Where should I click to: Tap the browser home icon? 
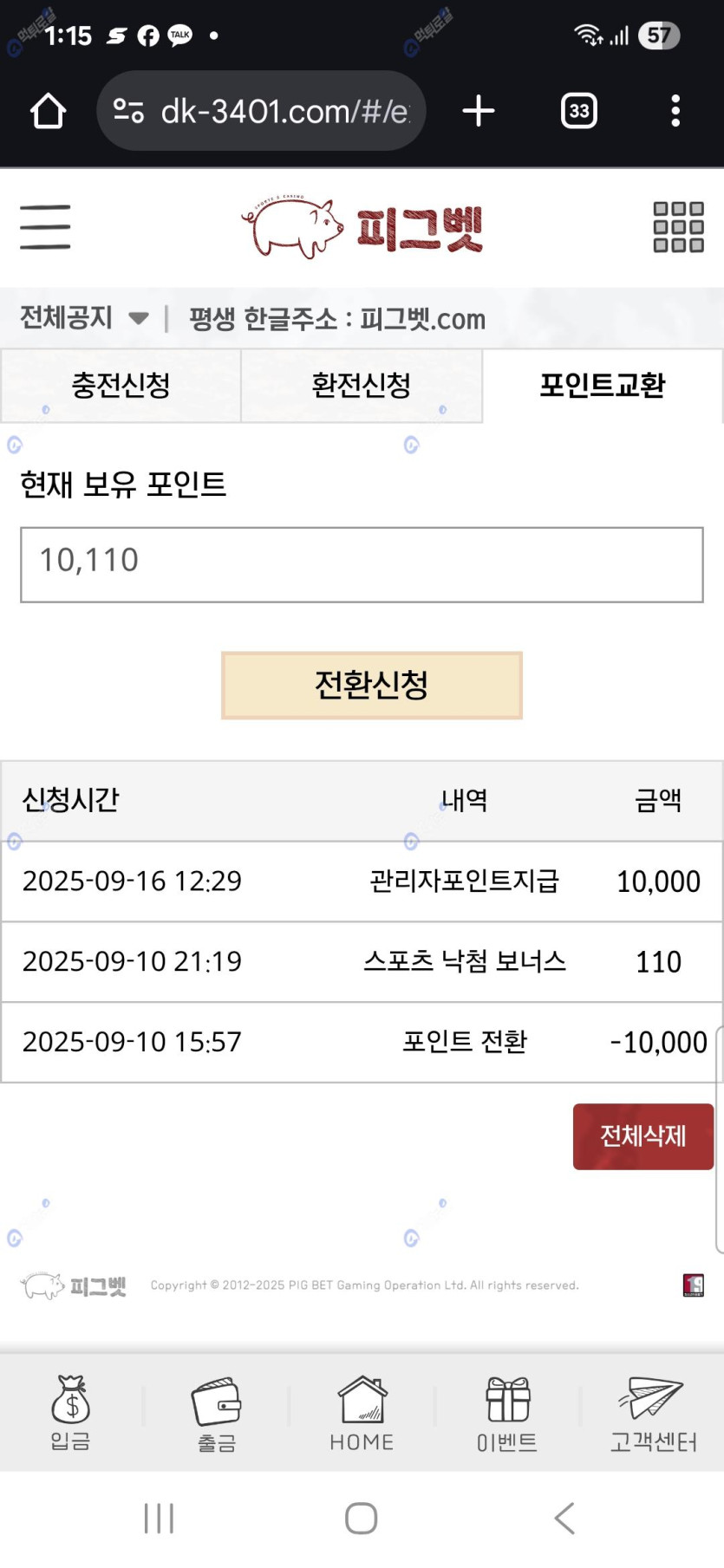point(49,111)
